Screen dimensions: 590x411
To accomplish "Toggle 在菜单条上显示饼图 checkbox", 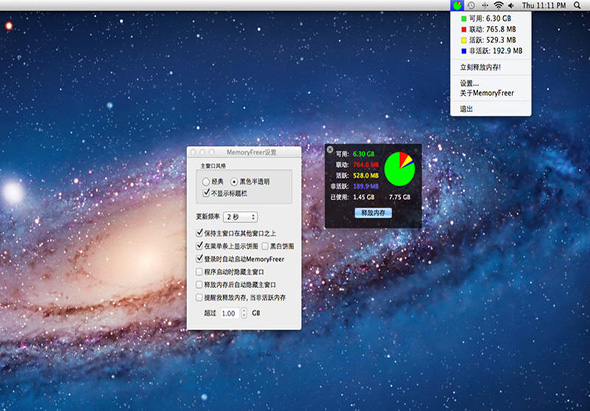I will [199, 246].
